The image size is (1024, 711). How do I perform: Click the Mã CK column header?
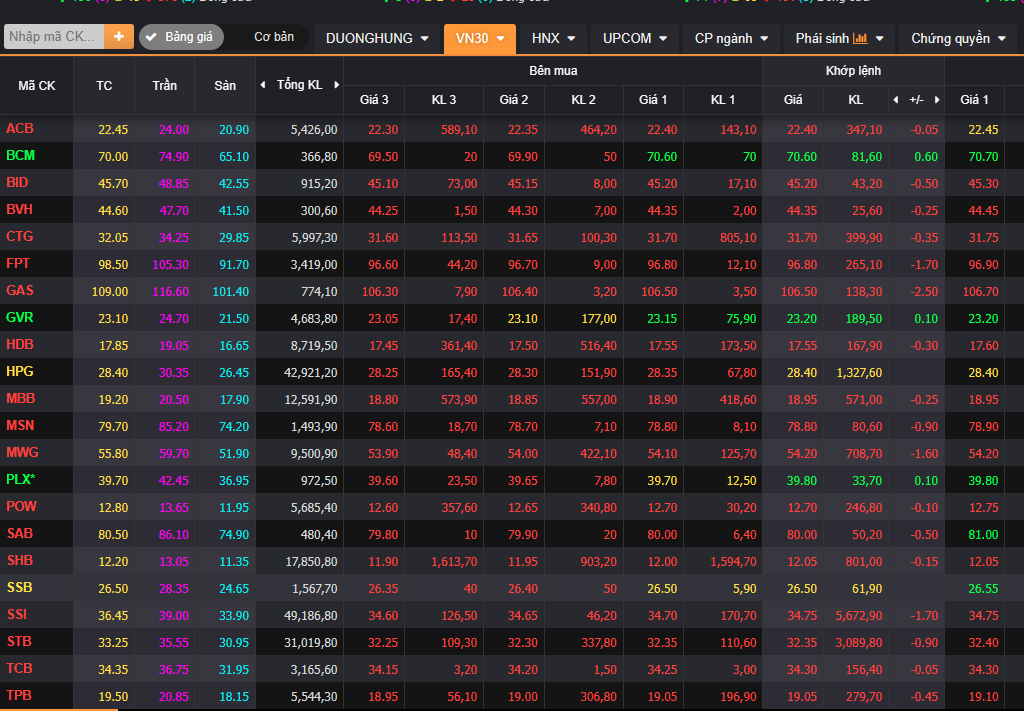[37, 85]
